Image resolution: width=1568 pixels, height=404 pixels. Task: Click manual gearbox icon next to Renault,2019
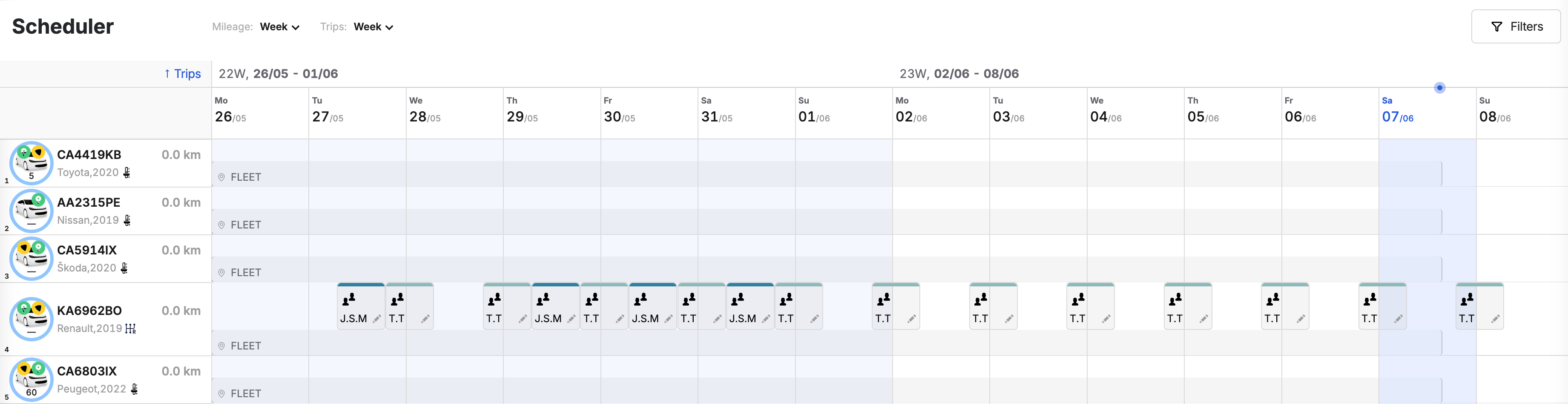coord(130,329)
